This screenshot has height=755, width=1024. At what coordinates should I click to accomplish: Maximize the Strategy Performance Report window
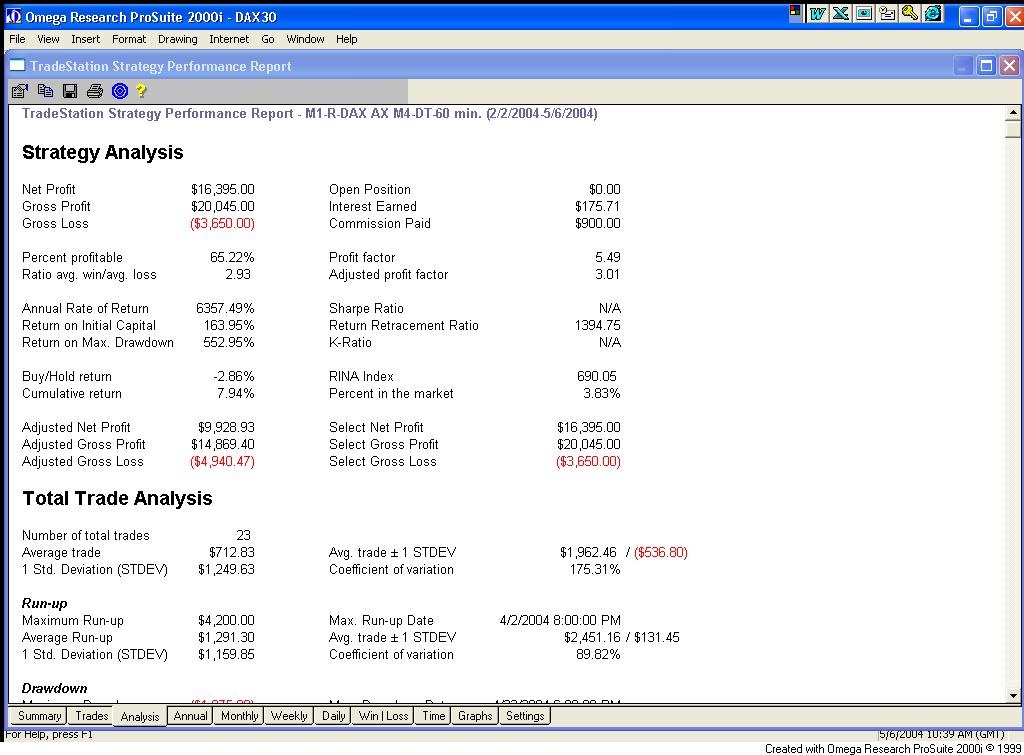point(986,66)
